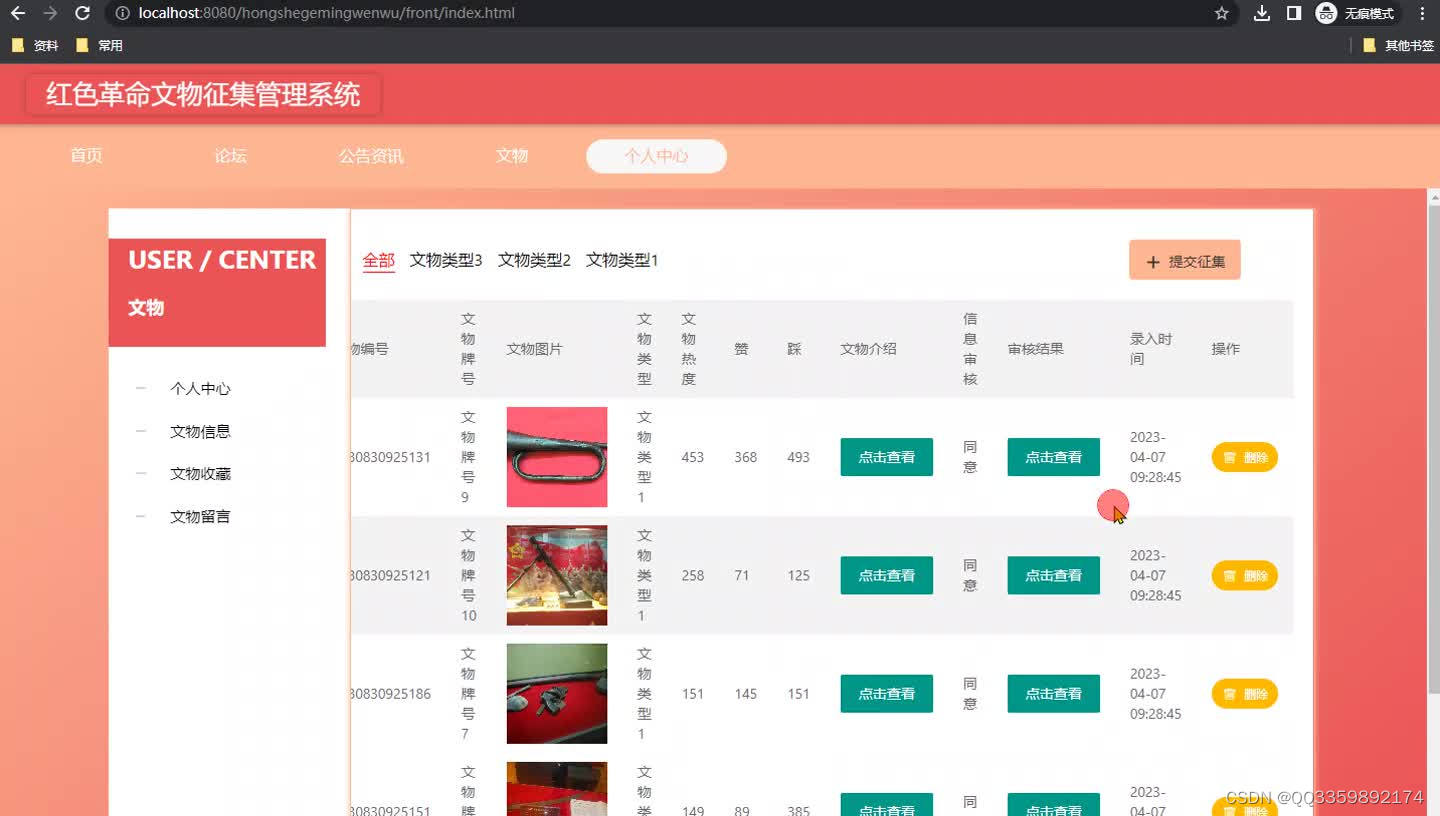The height and width of the screenshot is (816, 1440).
Task: Delete the 文物牌号10 row
Action: (1245, 575)
